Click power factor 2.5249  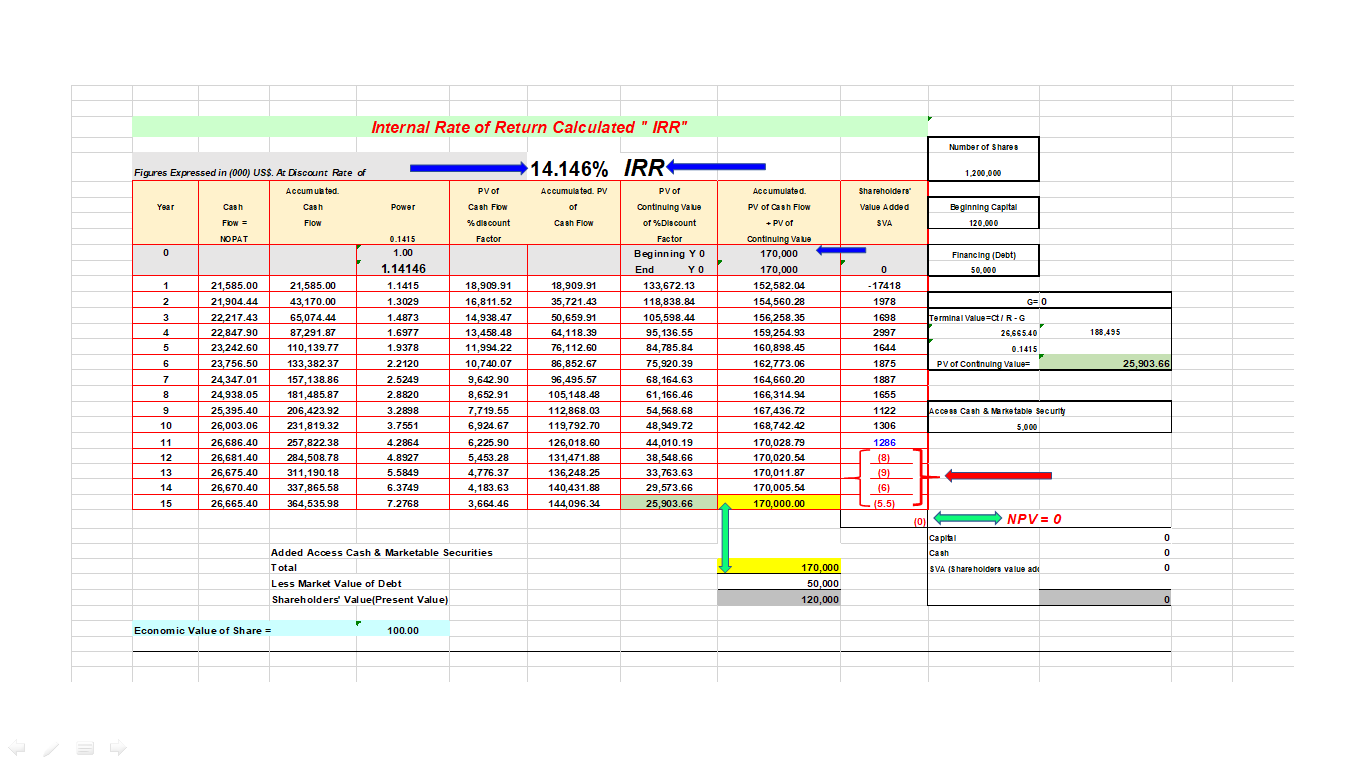point(403,382)
